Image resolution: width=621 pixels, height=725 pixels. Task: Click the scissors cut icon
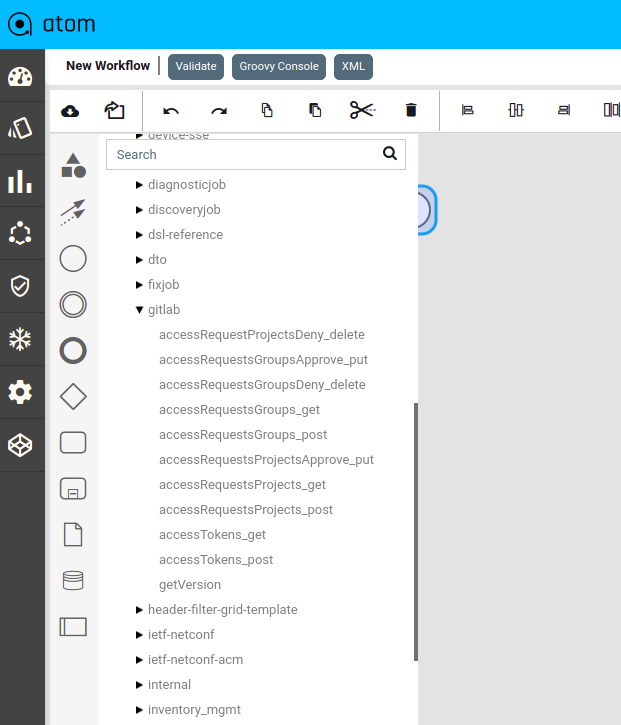pyautogui.click(x=363, y=110)
